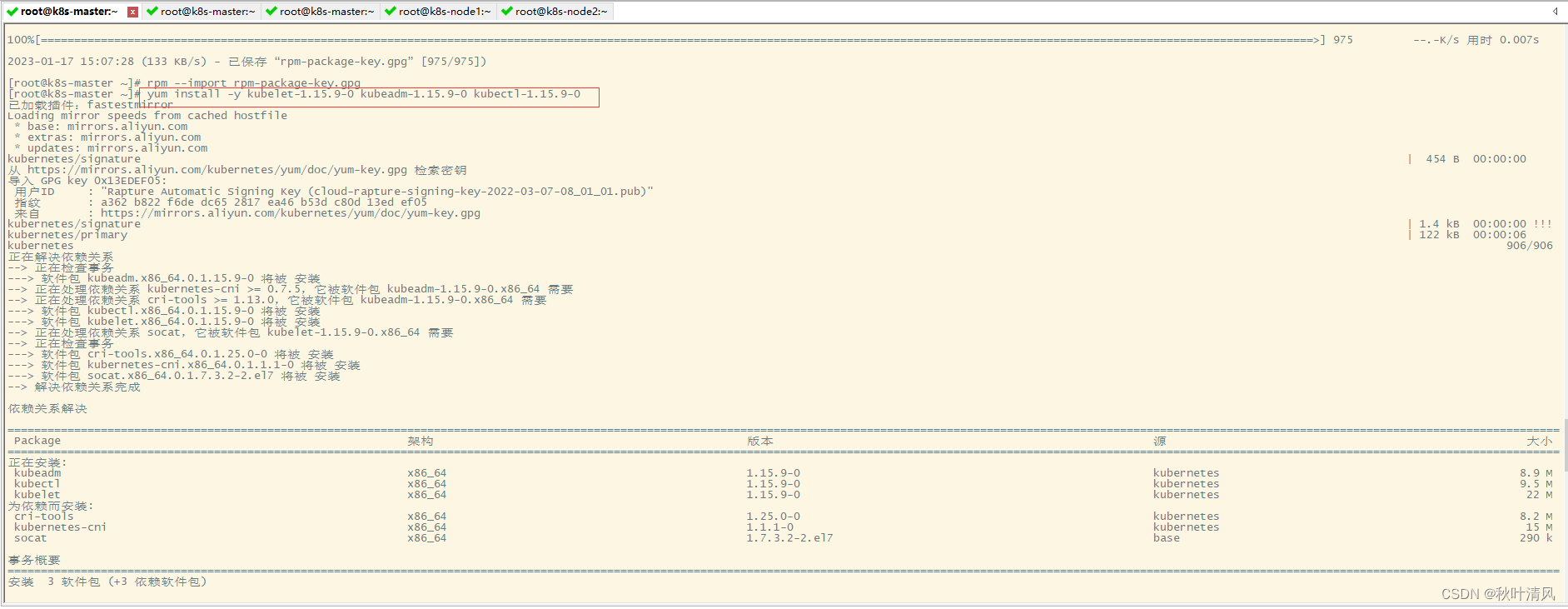1568x609 pixels.
Task: Switch to the third root@k8s-master tab
Action: 320,12
